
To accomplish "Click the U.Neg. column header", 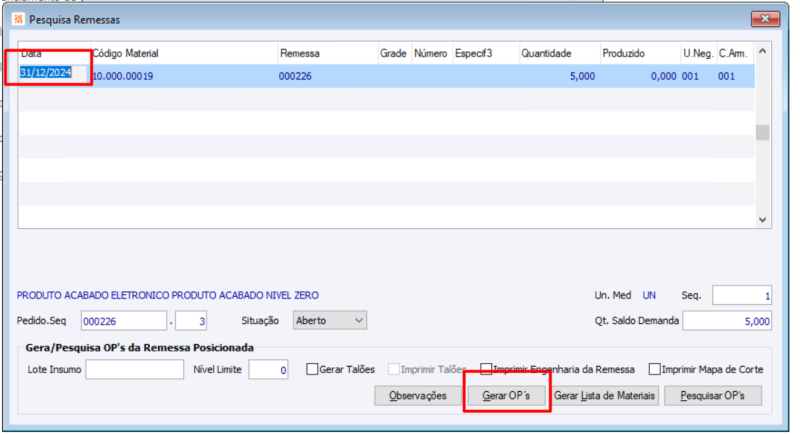I will [x=699, y=53].
